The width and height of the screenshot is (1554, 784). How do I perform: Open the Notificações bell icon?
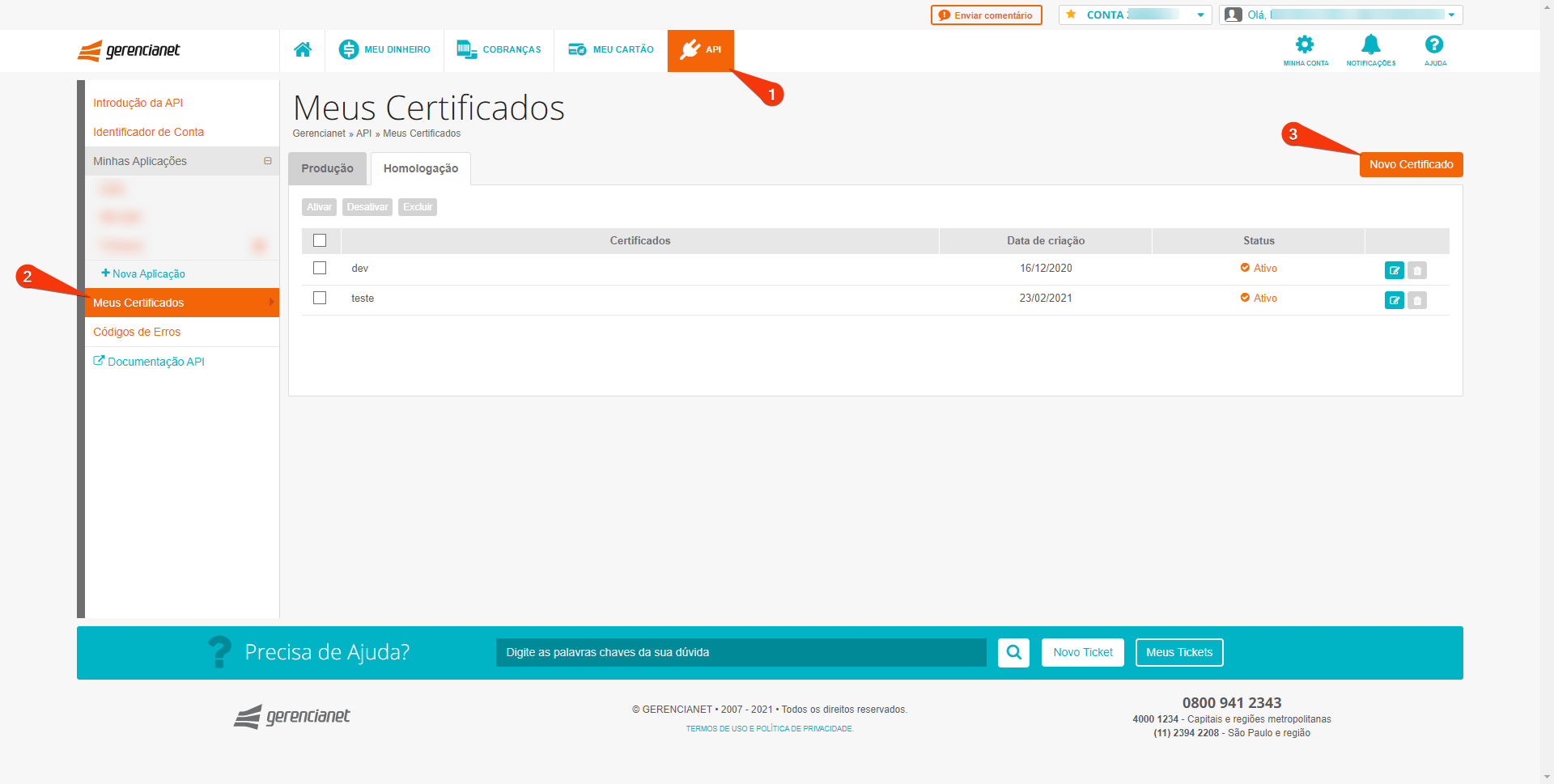[1370, 45]
